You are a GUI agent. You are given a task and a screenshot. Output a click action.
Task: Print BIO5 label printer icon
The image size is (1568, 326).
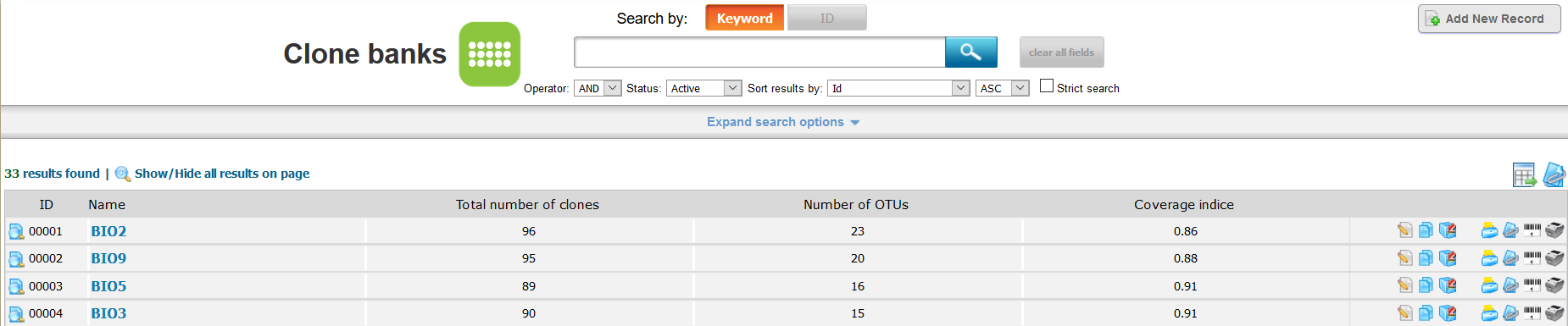pyautogui.click(x=1554, y=285)
